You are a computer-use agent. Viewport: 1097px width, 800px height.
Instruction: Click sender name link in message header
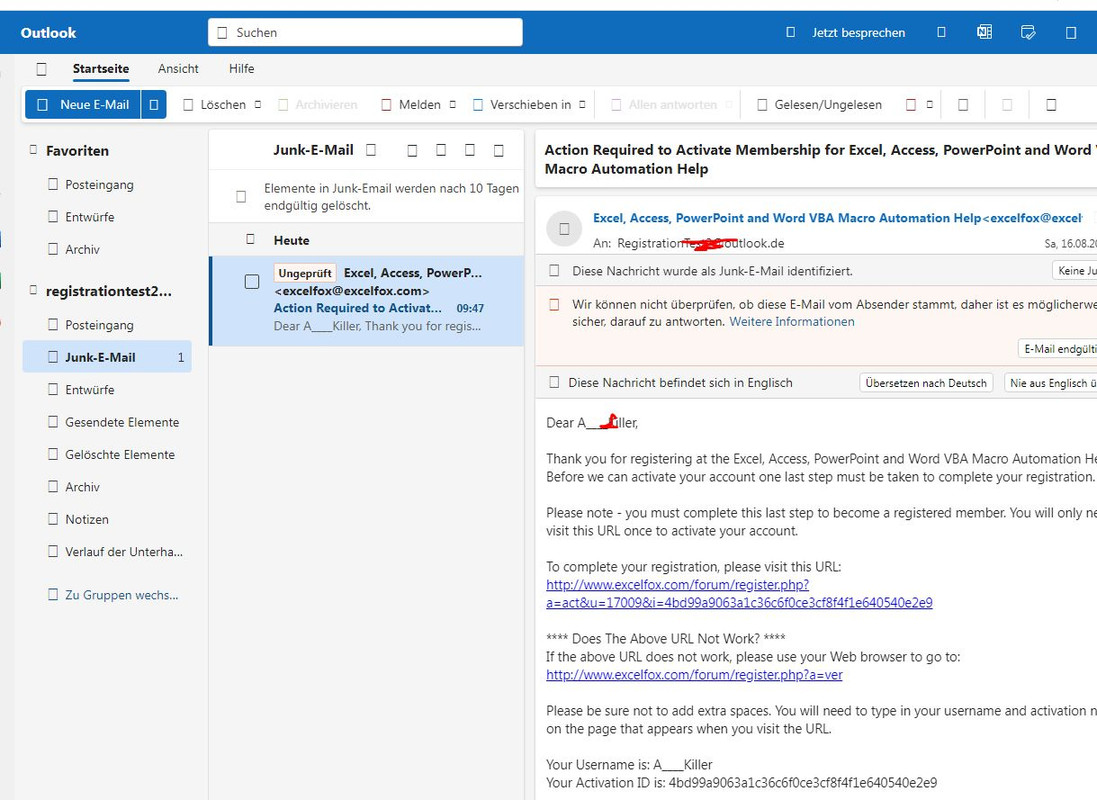[x=837, y=218]
